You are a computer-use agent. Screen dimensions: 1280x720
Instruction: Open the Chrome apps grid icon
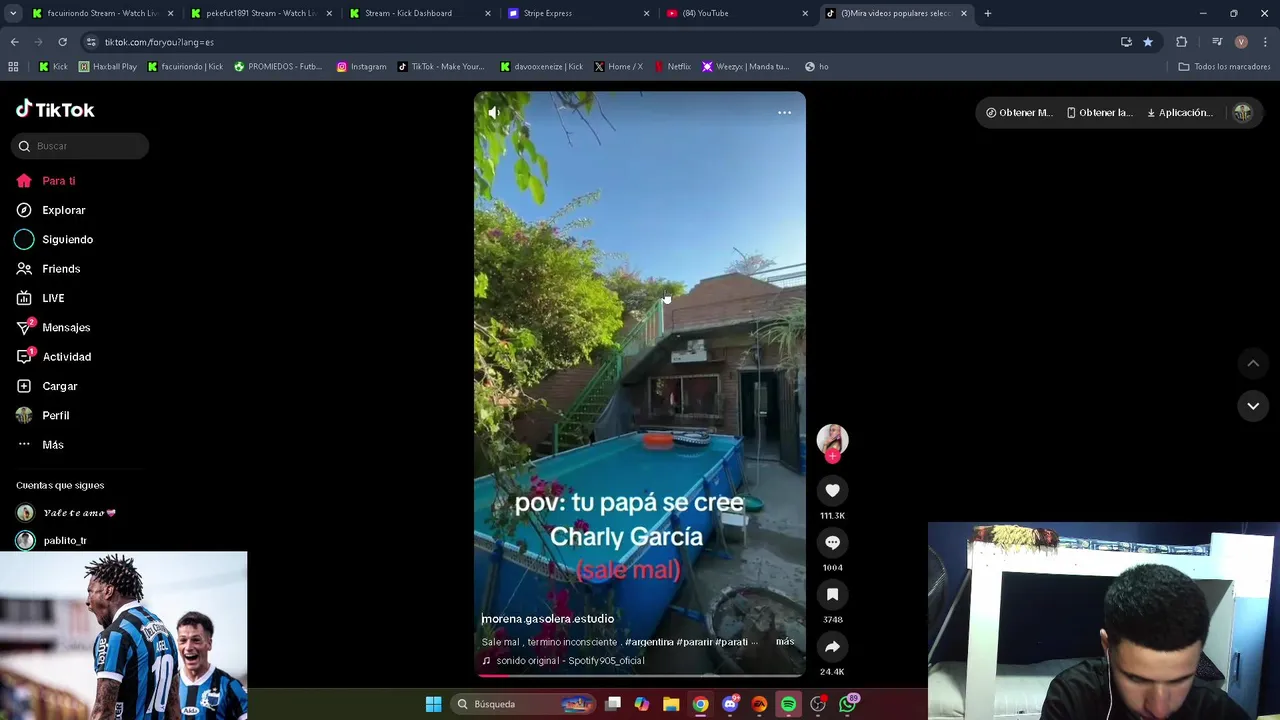(13, 67)
